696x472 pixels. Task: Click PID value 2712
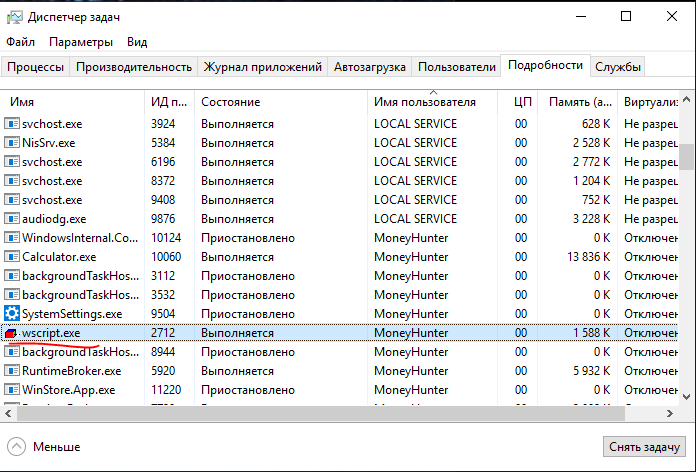(x=163, y=333)
